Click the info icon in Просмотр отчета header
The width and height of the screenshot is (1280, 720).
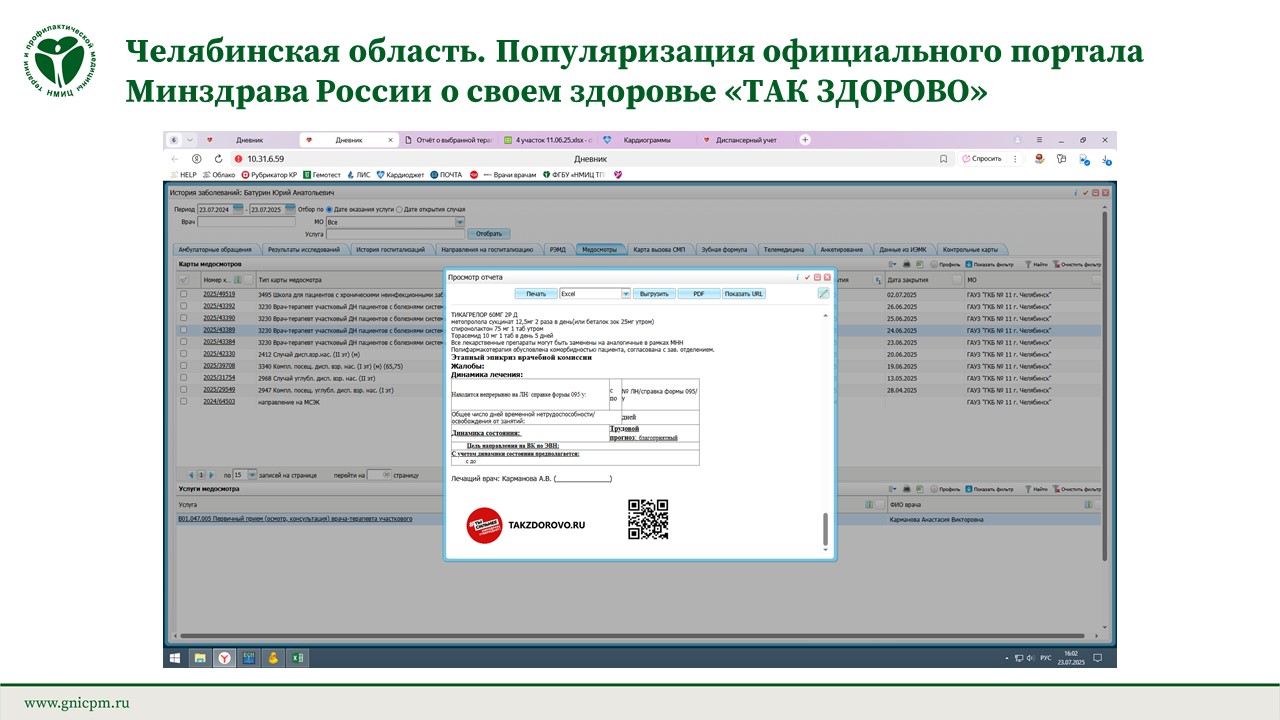point(797,277)
